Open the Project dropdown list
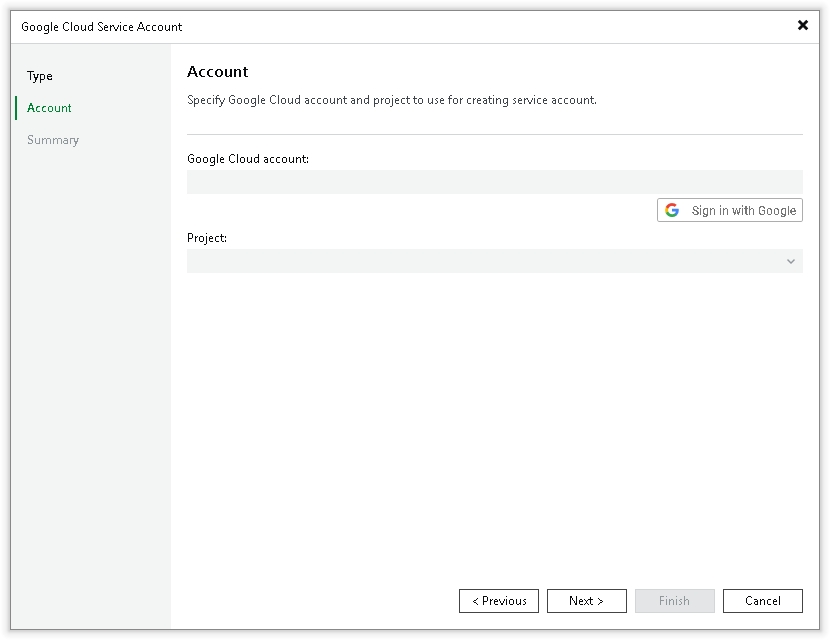 tap(494, 261)
